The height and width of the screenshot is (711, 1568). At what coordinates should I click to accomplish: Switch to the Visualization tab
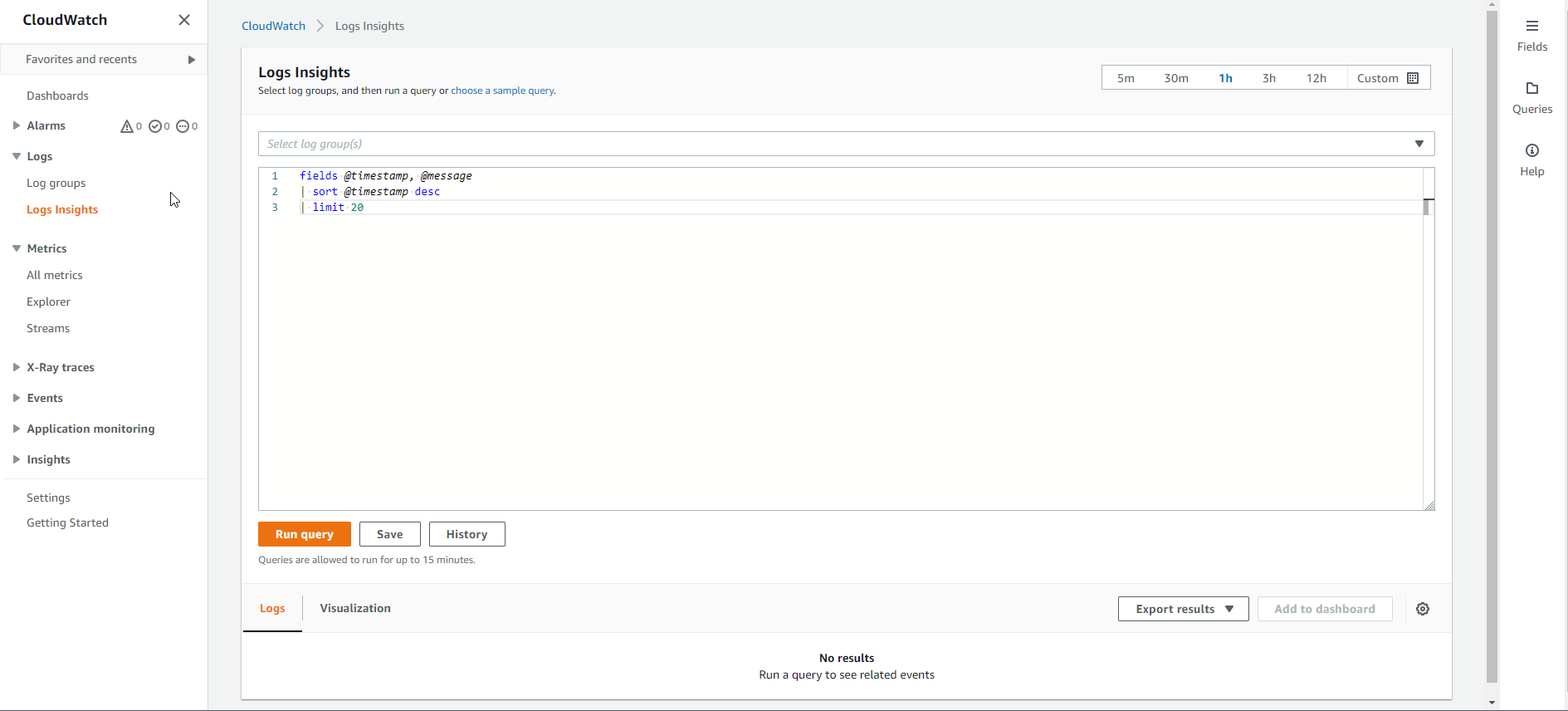(x=355, y=608)
